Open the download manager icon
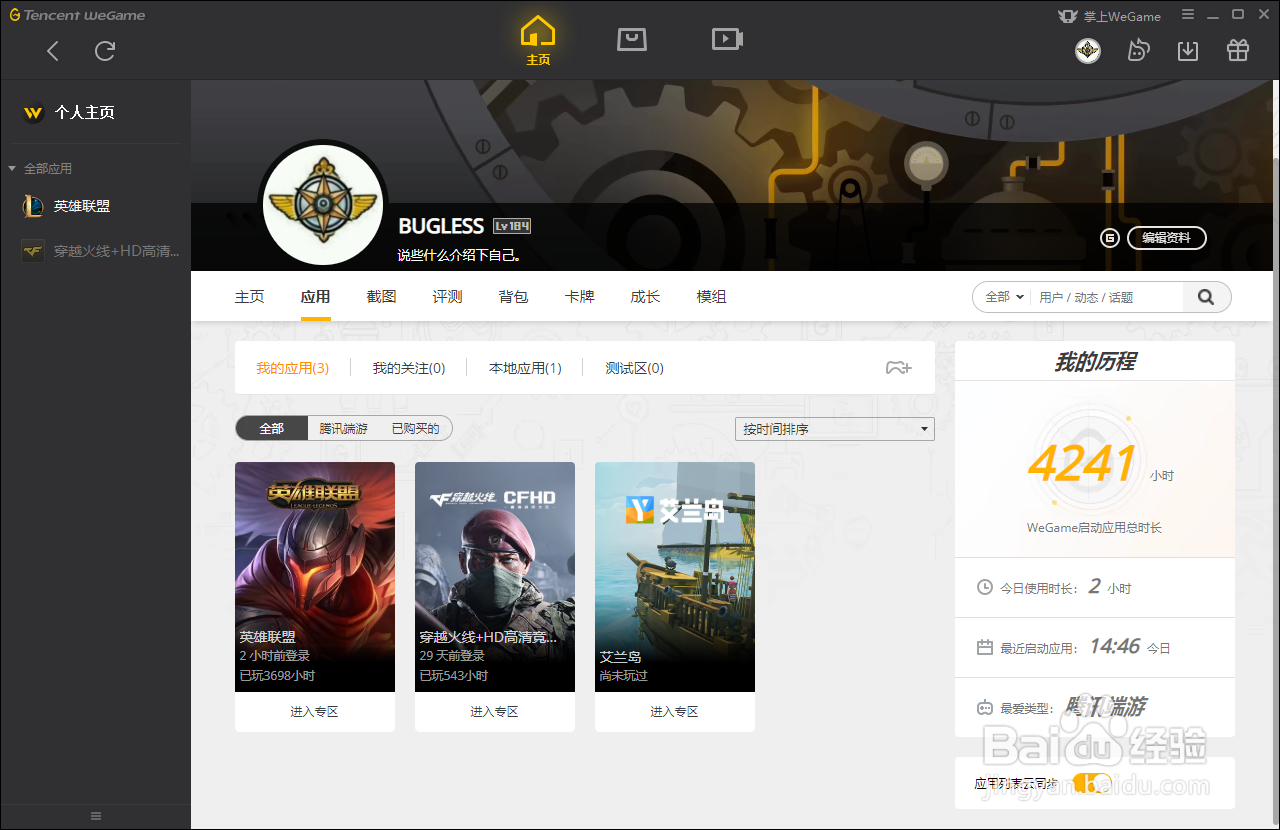1280x830 pixels. 1188,50
